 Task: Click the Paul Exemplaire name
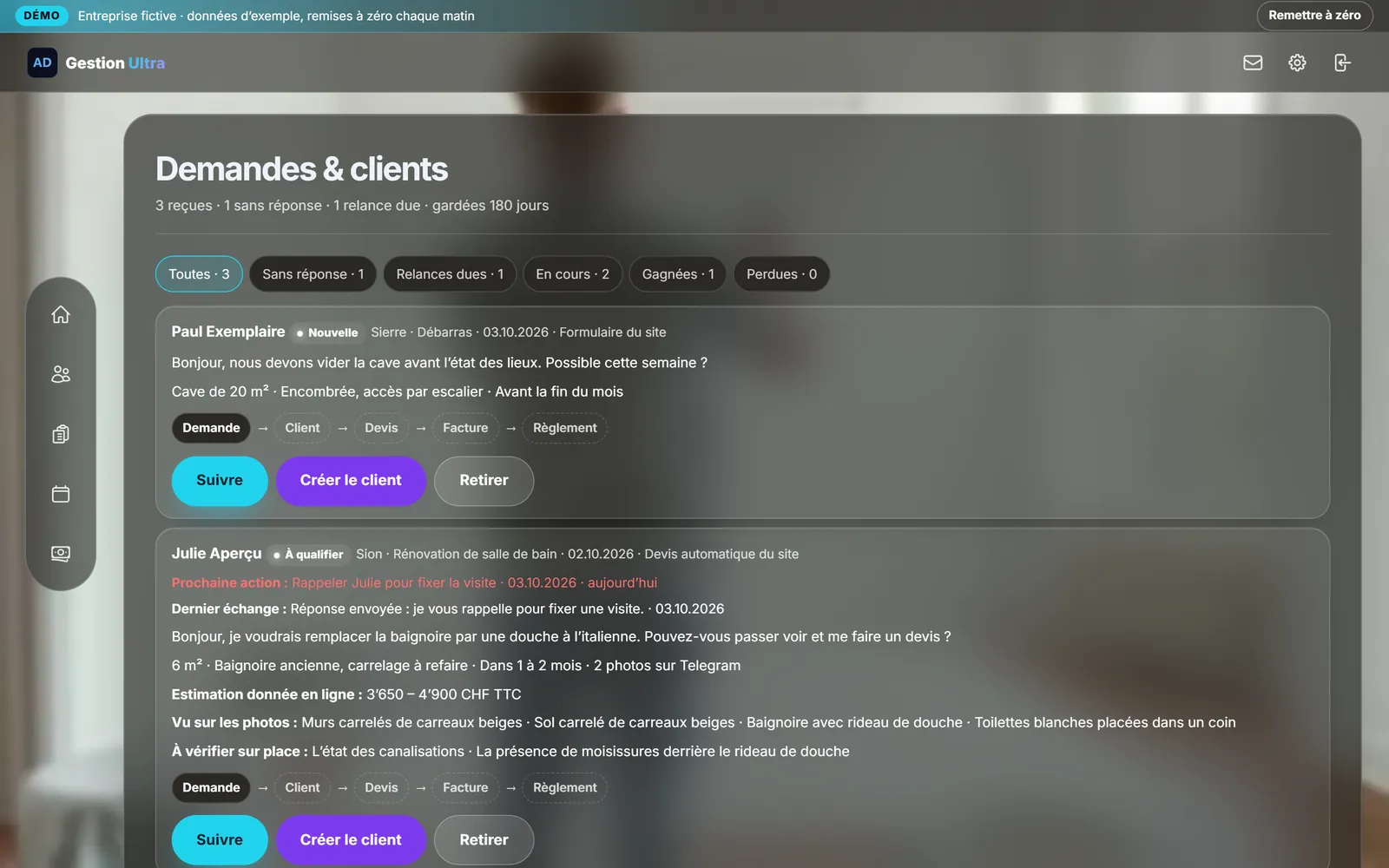pos(228,332)
